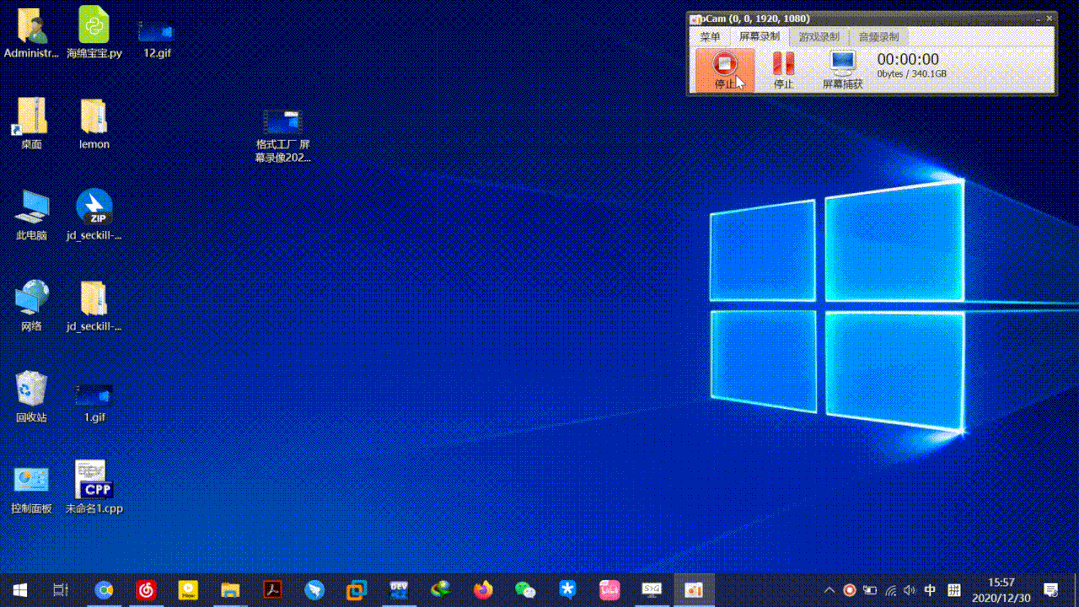Open WeChat on the taskbar

click(x=525, y=590)
